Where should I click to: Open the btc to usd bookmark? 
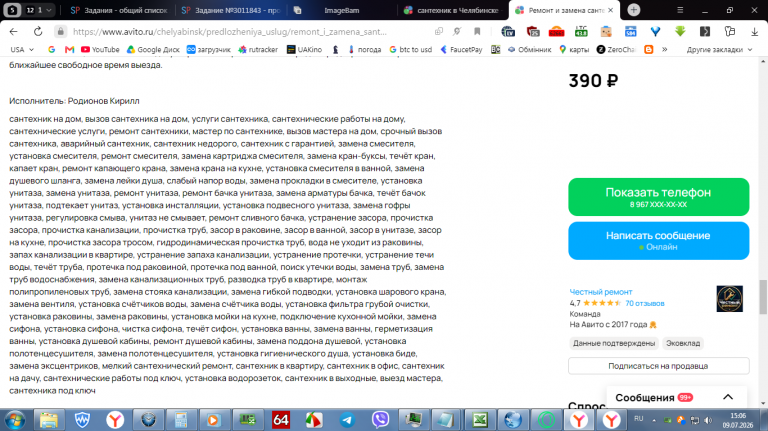(410, 49)
